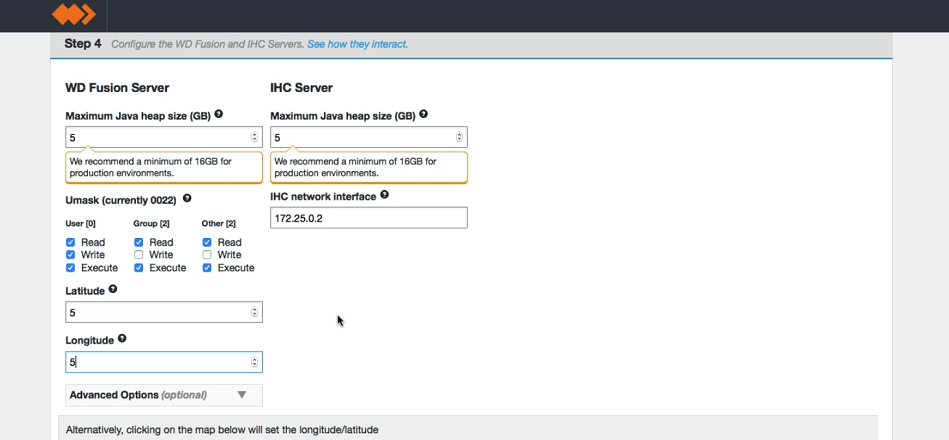This screenshot has width=949, height=440.
Task: Open help for WD Fusion heap size
Action: [218, 114]
